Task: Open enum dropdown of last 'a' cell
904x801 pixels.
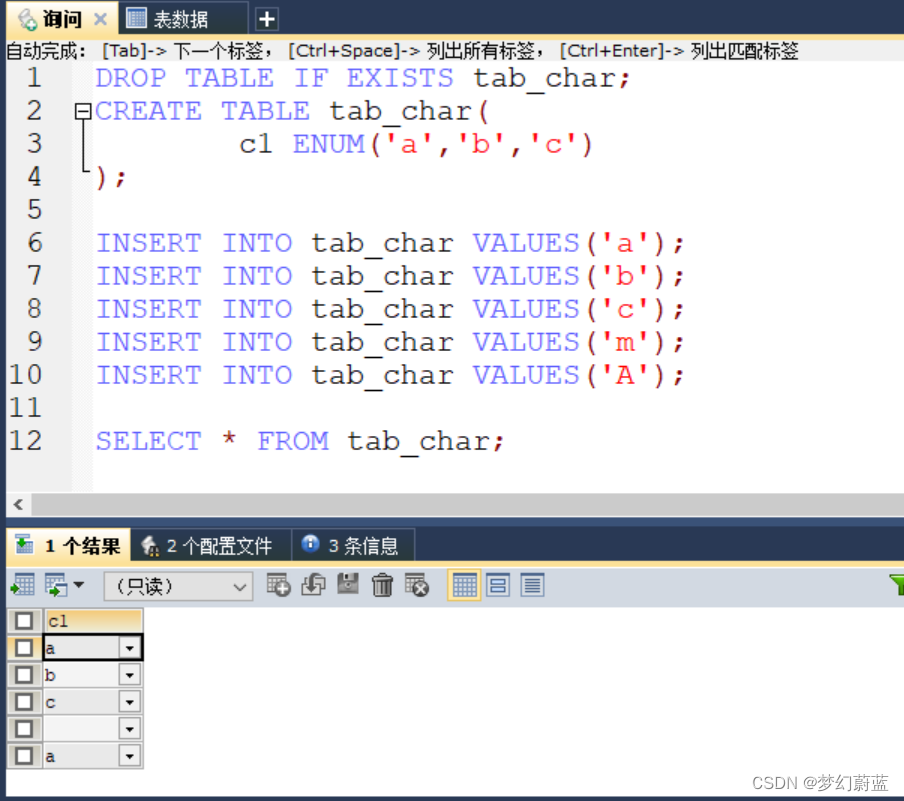Action: [130, 755]
